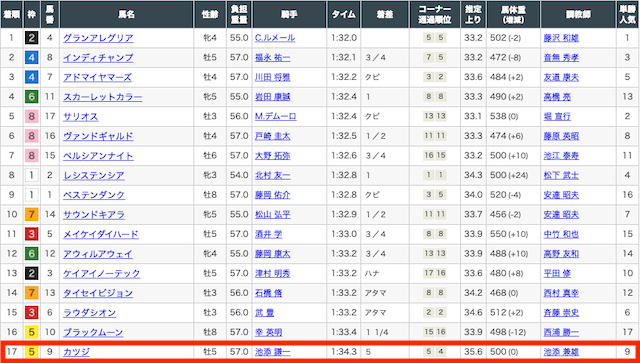Select corner positions 17 16

(x=435, y=273)
